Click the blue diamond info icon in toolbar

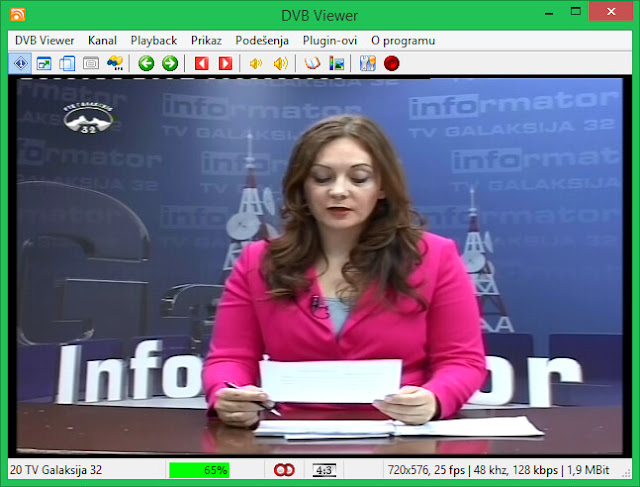(x=20, y=63)
